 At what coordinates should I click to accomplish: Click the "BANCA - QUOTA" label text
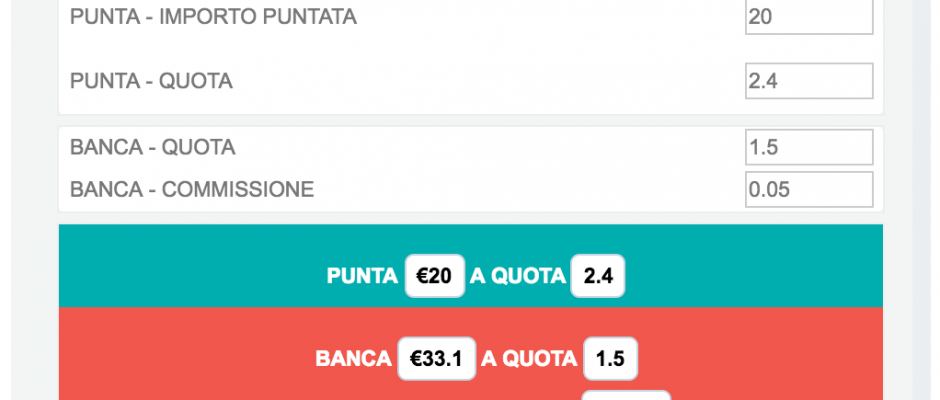point(152,147)
